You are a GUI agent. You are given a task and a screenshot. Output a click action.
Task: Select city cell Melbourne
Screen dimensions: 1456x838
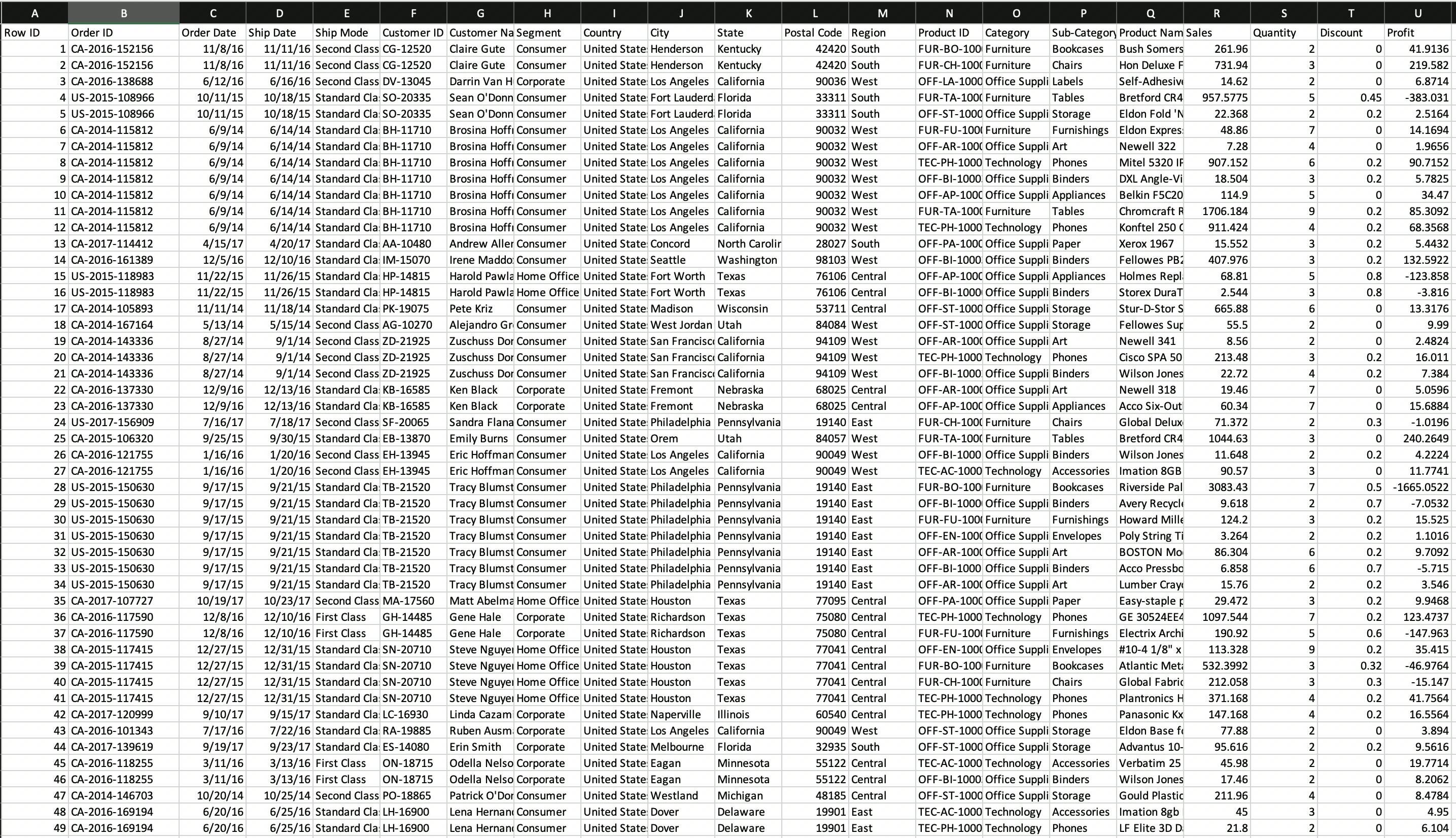point(681,747)
